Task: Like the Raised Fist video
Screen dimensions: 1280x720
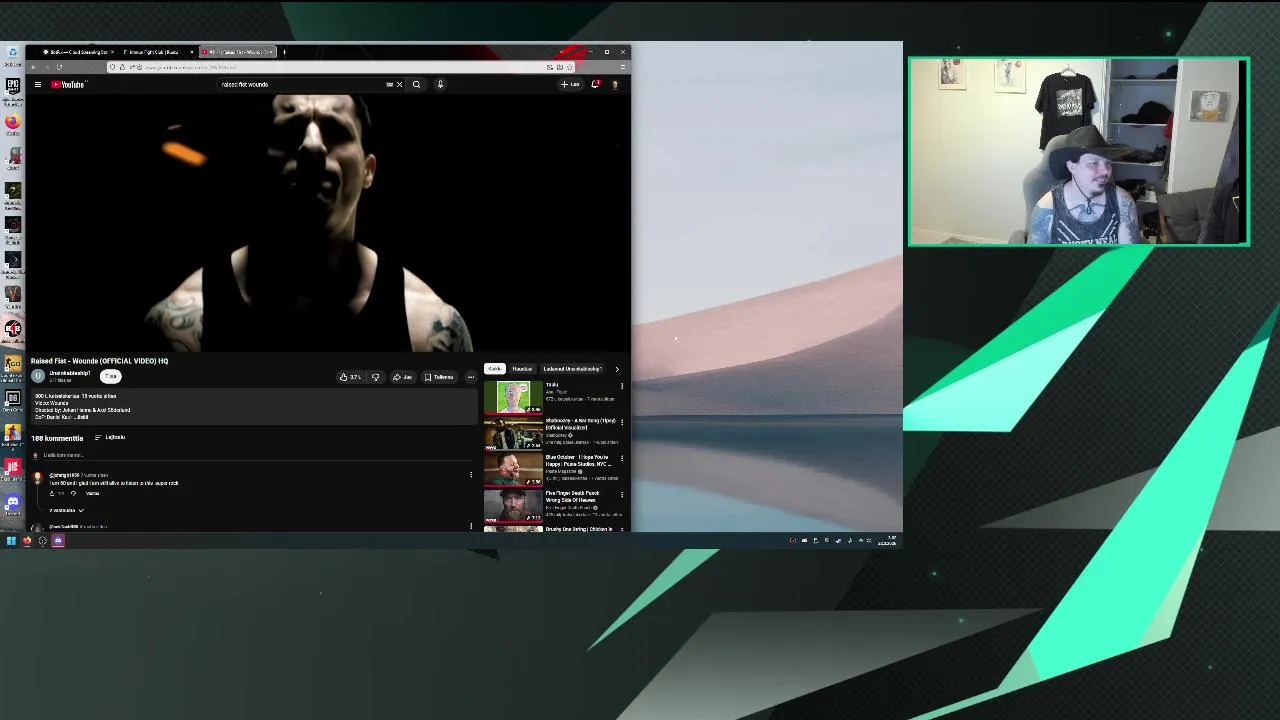Action: tap(350, 377)
